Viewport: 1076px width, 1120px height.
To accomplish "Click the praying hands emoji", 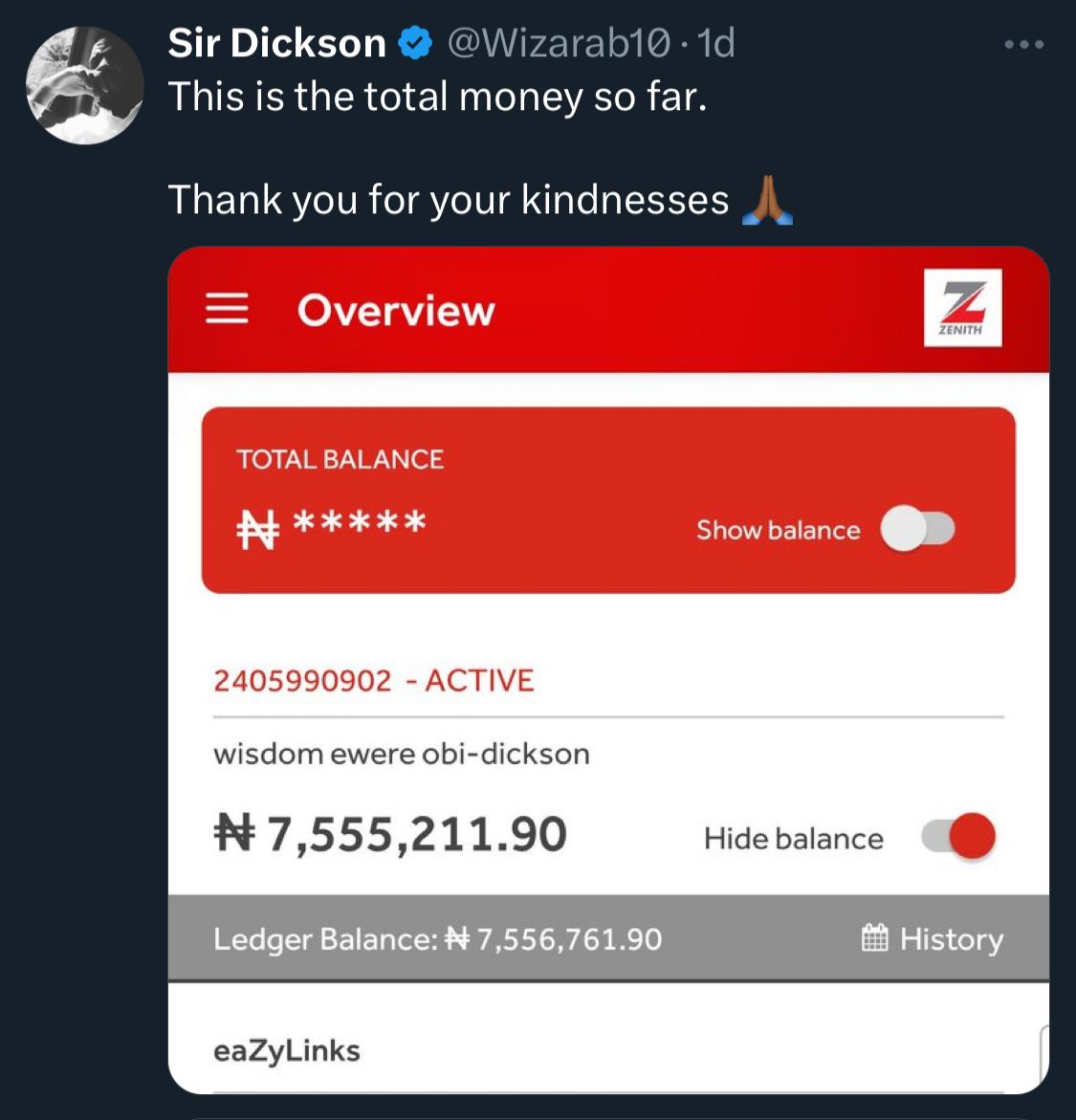I will (x=767, y=201).
